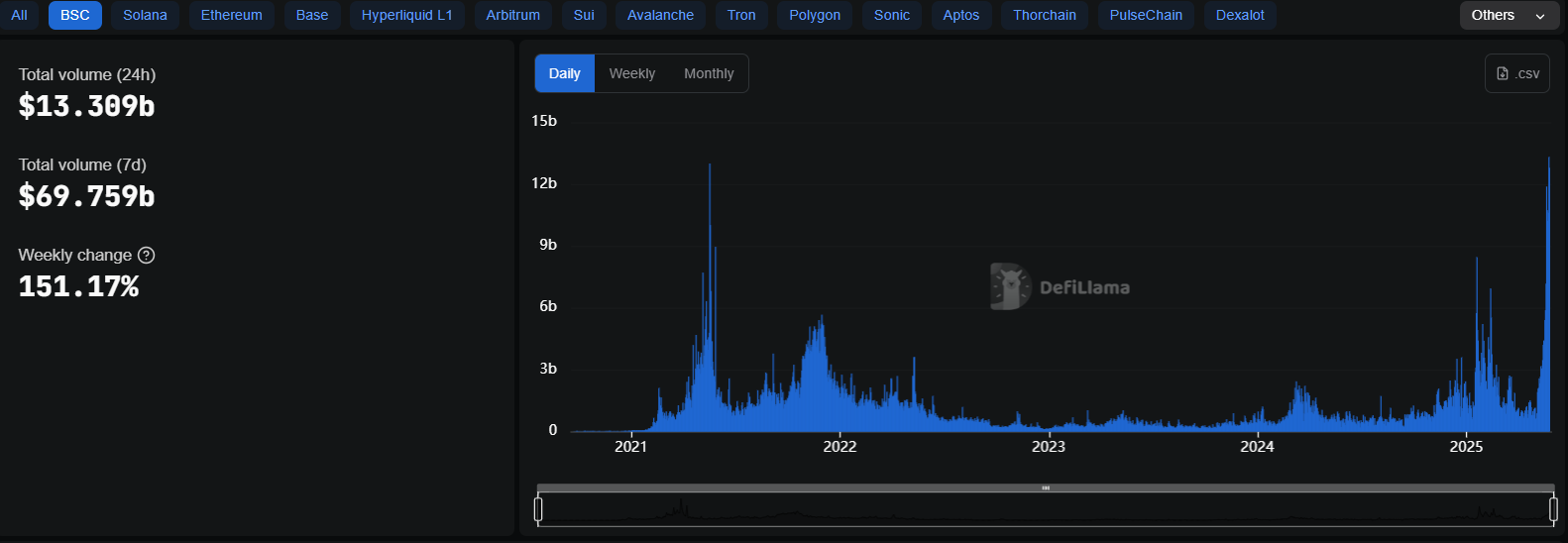Choose Hyperliquid L1 chain
This screenshot has height=543, width=1568.
pyautogui.click(x=406, y=15)
